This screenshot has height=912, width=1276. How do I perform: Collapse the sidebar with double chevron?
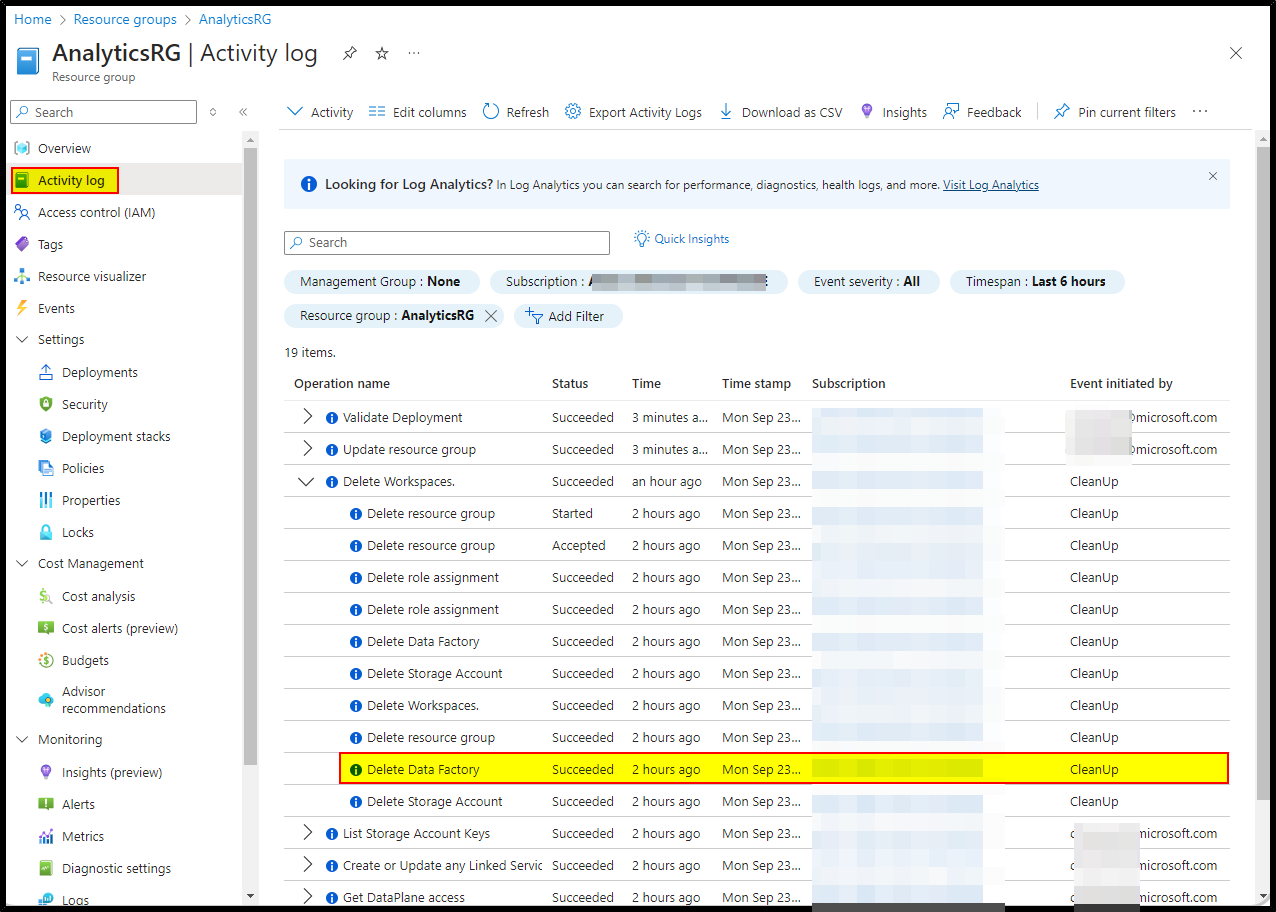(243, 112)
